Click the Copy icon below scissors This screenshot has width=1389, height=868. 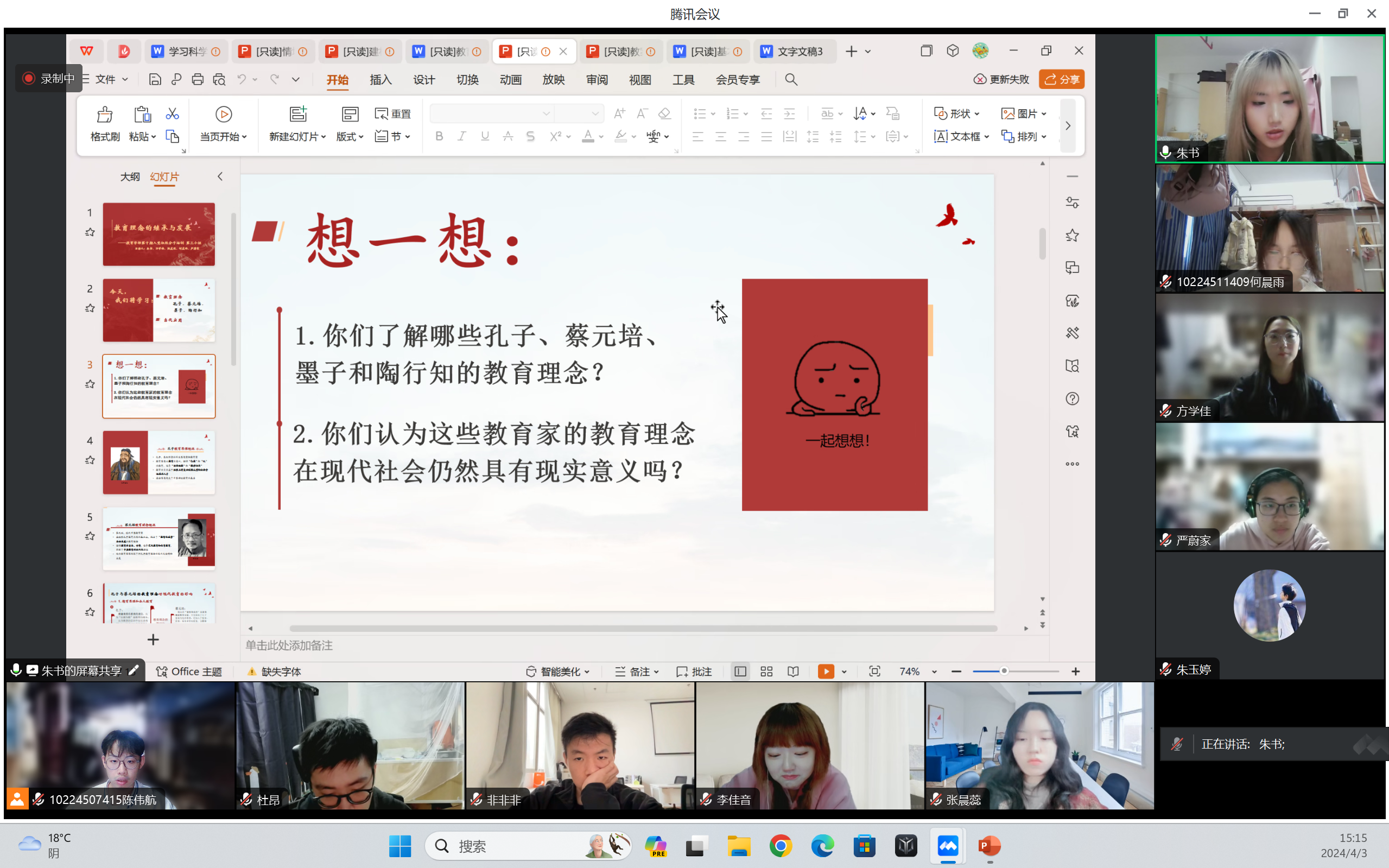pyautogui.click(x=172, y=137)
